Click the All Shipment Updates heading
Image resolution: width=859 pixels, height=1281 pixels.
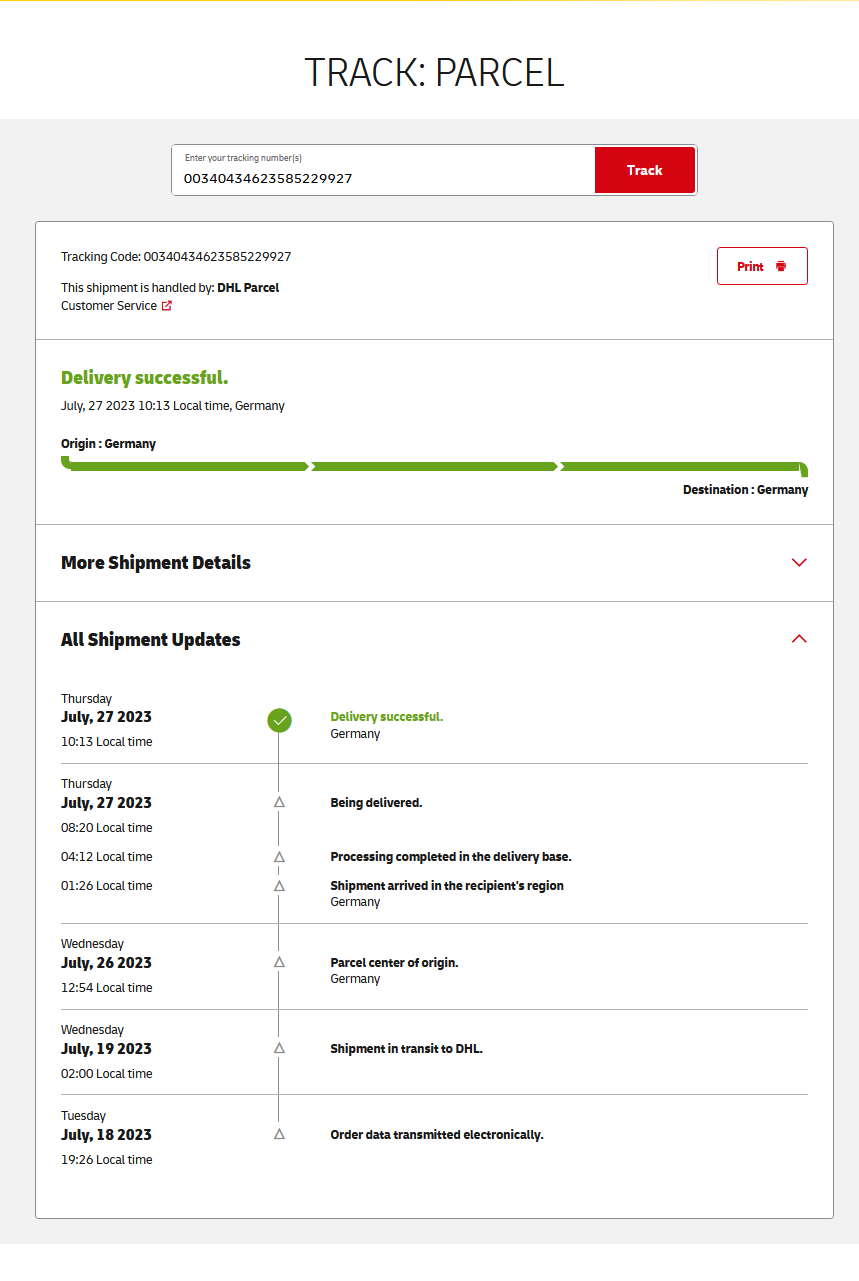151,640
